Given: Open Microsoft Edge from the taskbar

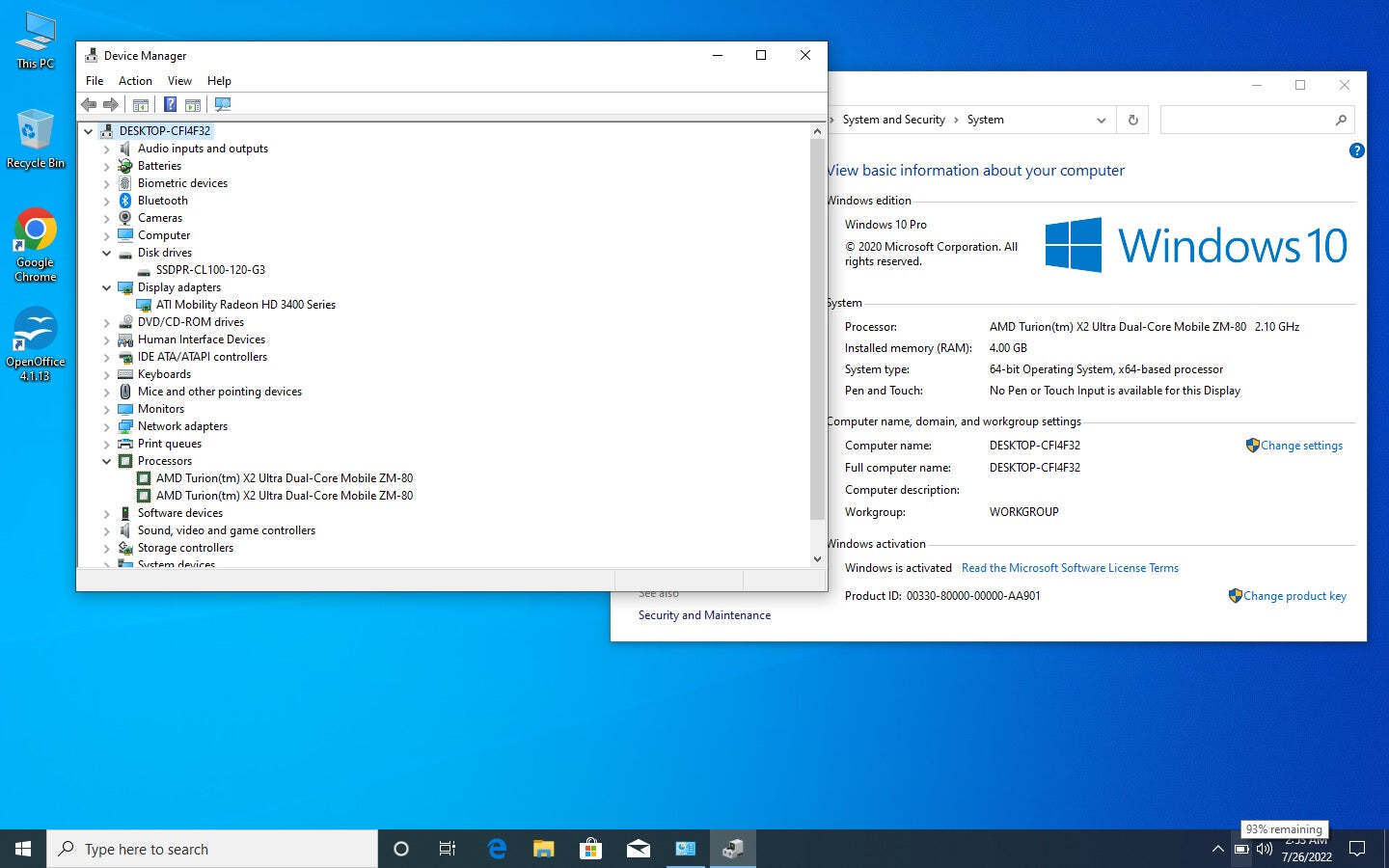Looking at the screenshot, I should (x=497, y=849).
